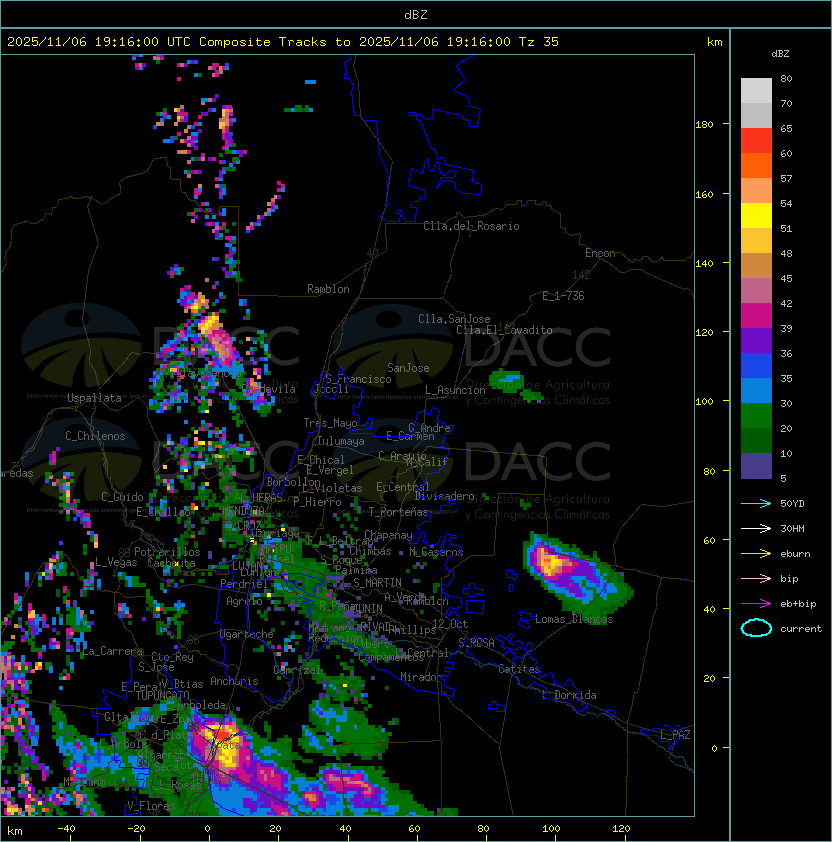Click the 'Carrizal' map label

pos(297,670)
